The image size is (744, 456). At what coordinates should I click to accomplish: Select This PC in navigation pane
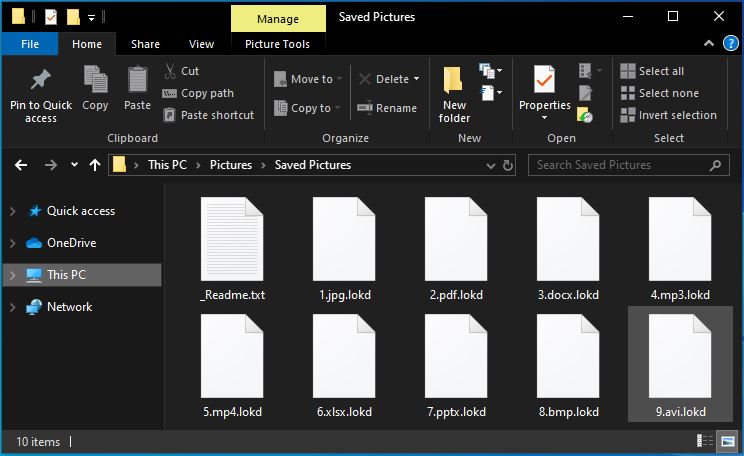(x=83, y=275)
